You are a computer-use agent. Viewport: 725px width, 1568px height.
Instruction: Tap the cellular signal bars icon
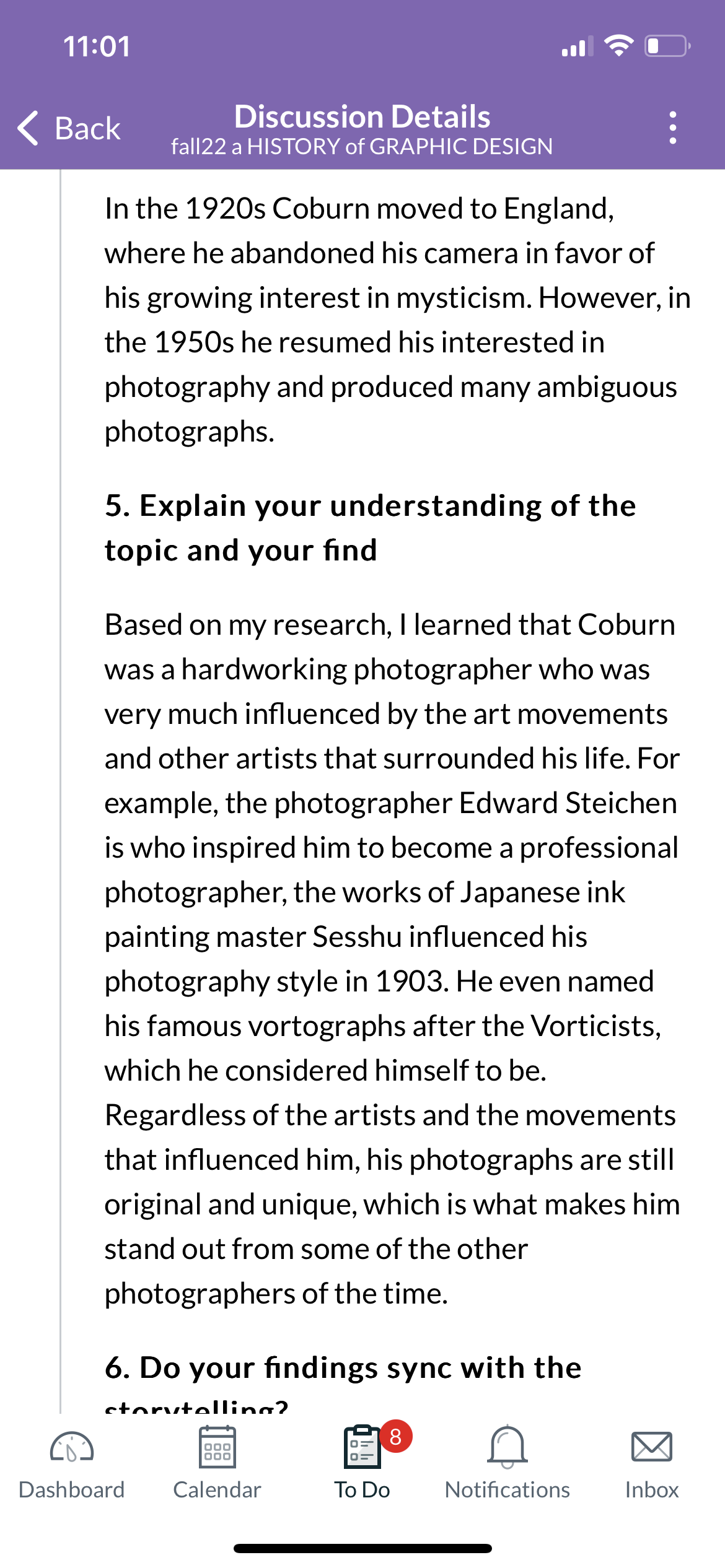[x=577, y=46]
